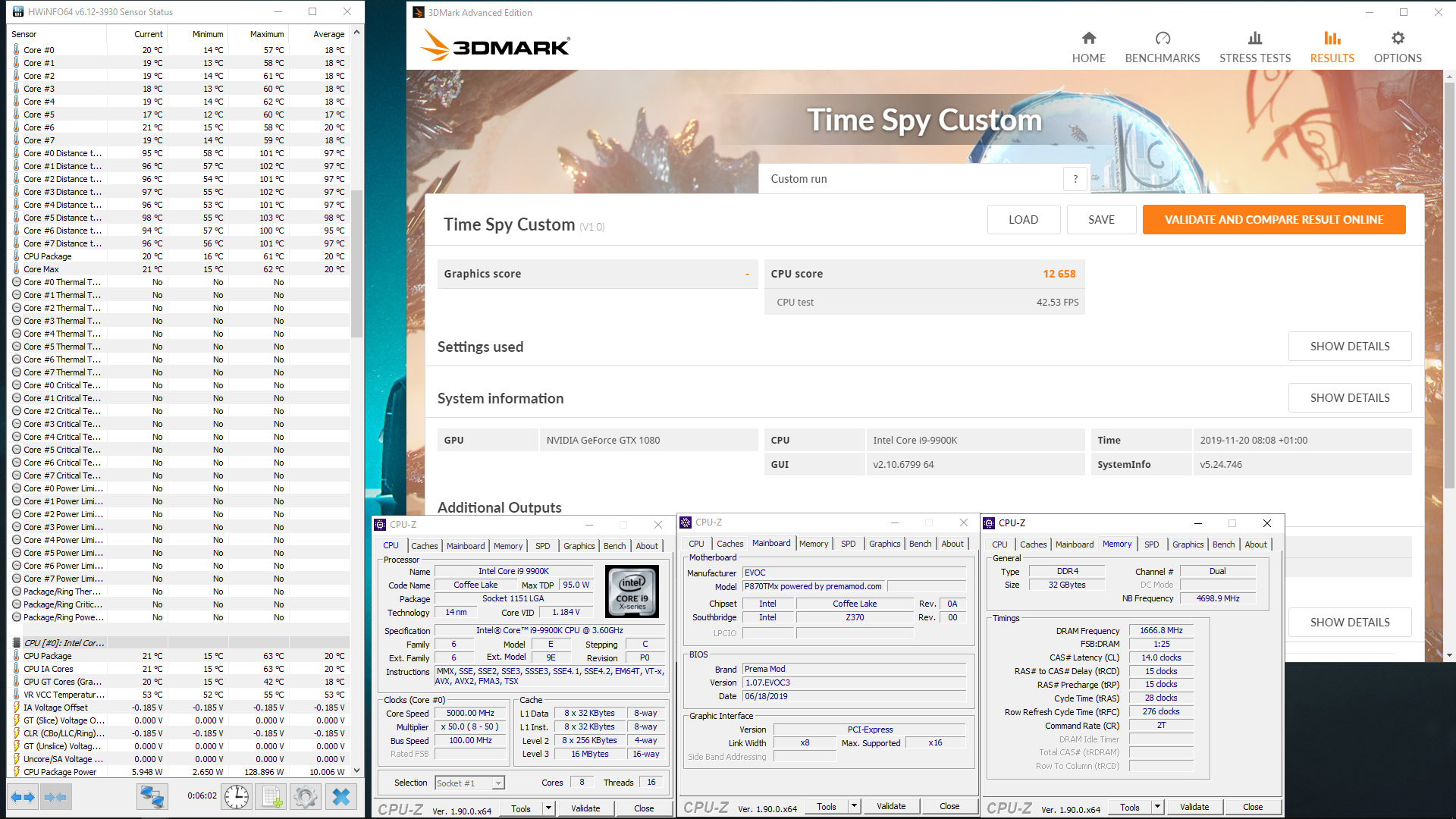1456x819 pixels.
Task: Click thermometer icon of Core #0 sensor row
Action: coord(16,50)
